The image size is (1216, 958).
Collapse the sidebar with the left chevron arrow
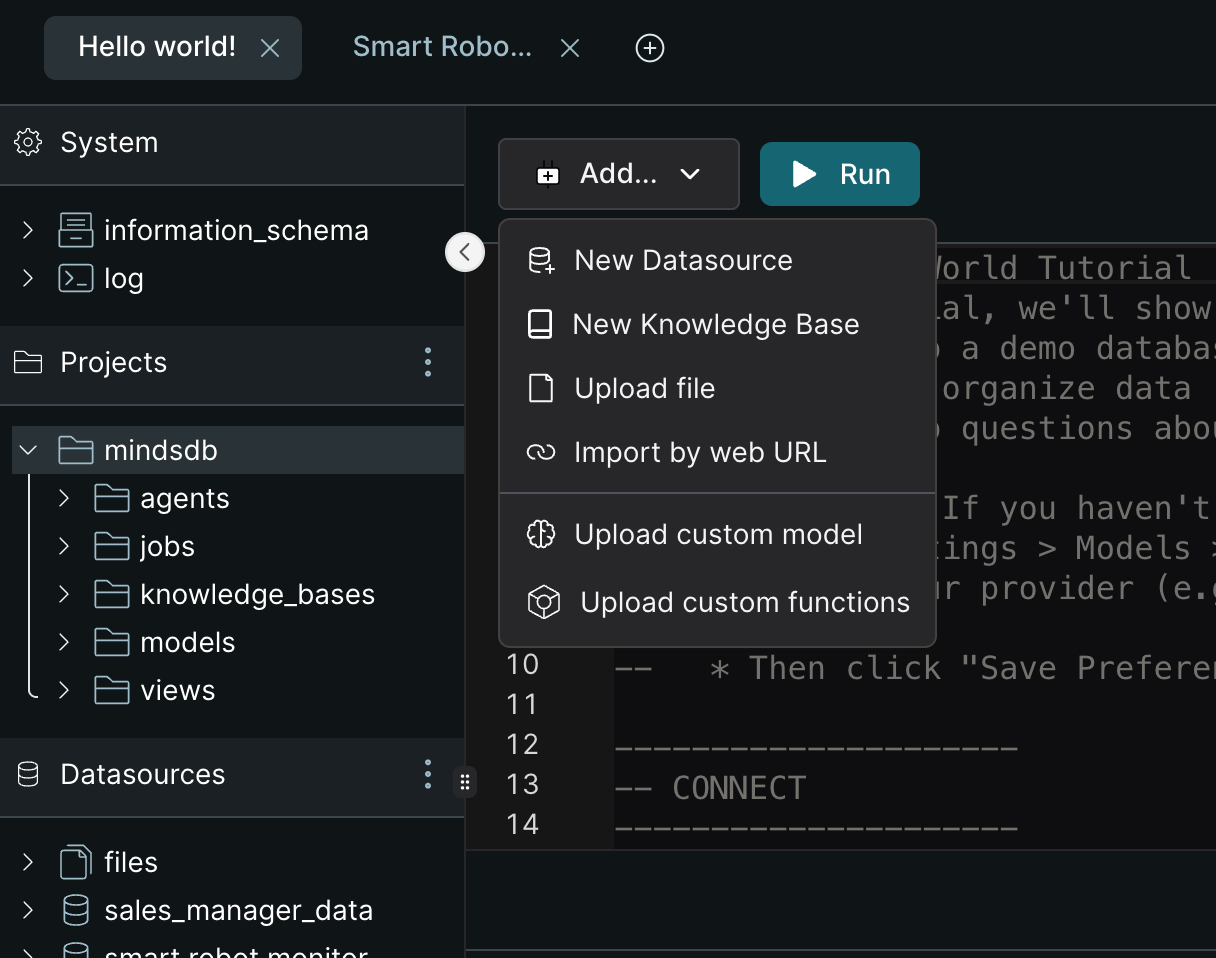click(x=464, y=252)
